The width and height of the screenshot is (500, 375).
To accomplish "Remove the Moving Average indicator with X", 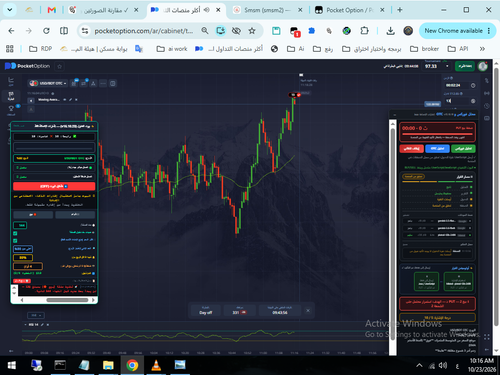I will click(76, 100).
